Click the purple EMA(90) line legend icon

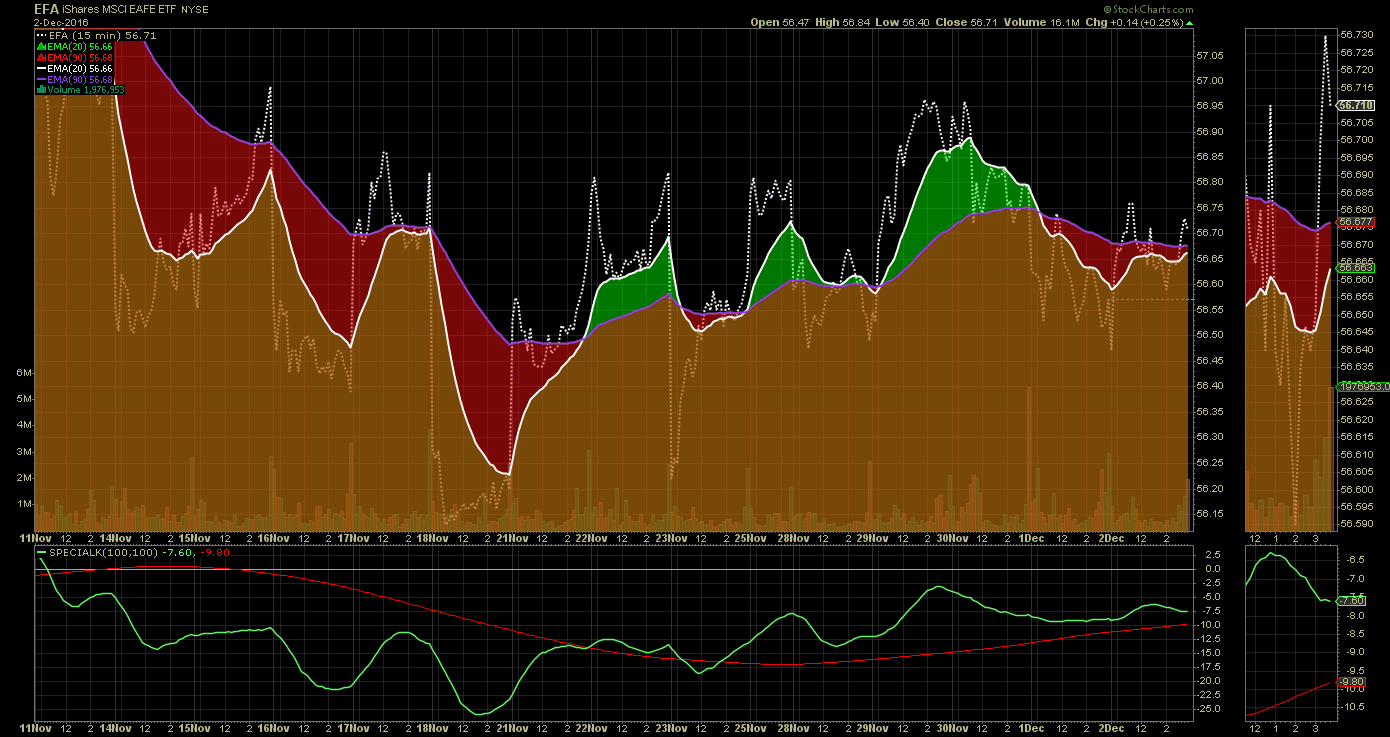pos(41,79)
